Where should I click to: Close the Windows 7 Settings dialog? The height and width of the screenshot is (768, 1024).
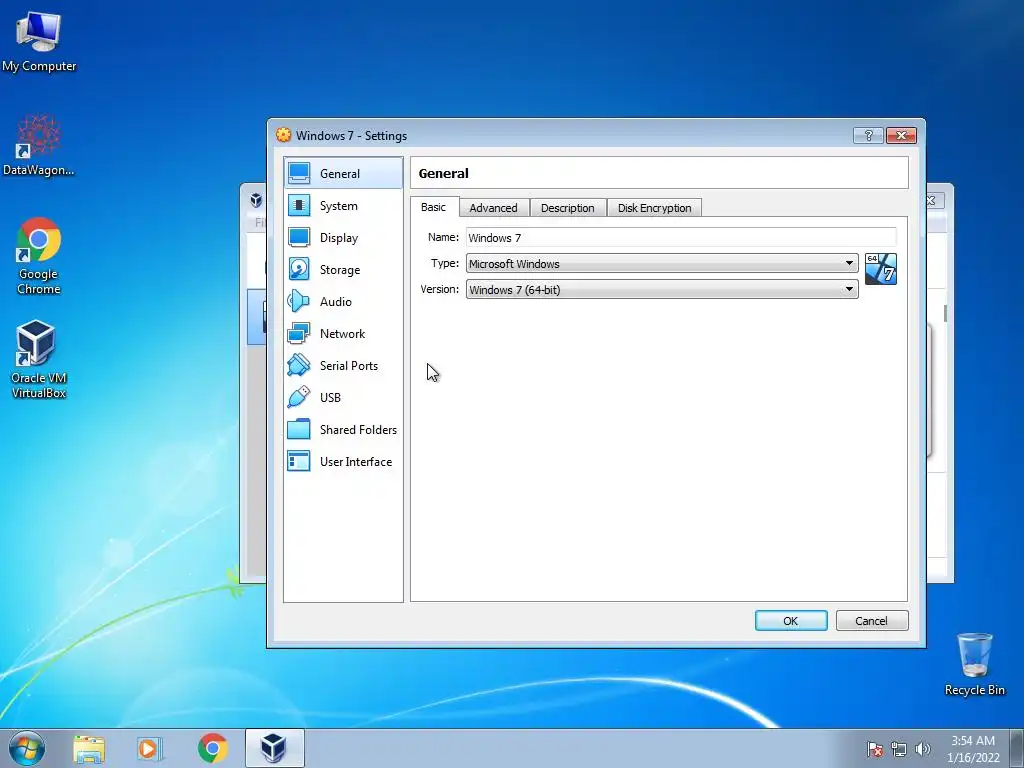(x=901, y=135)
